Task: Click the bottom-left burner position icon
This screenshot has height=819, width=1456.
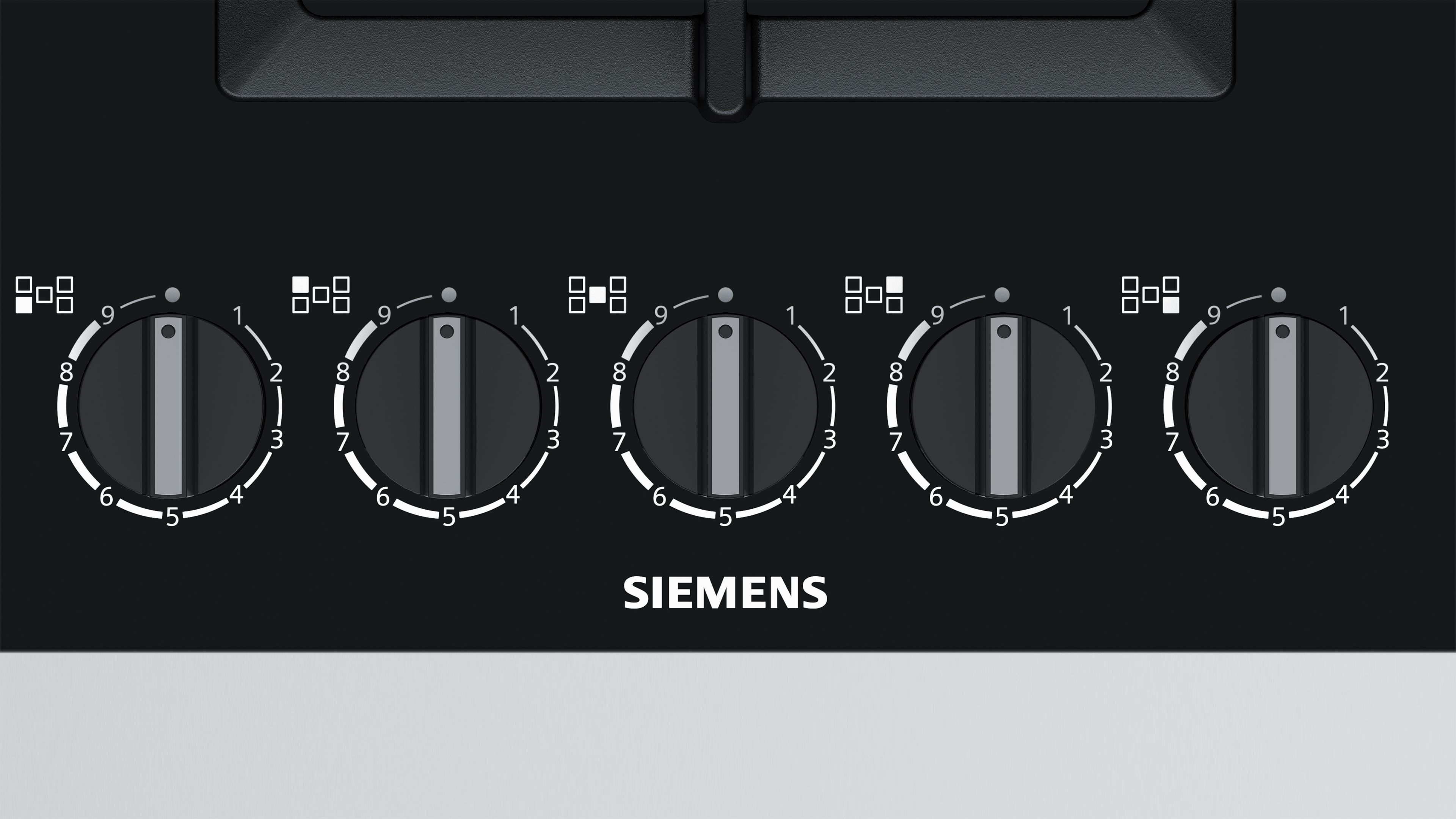Action: coord(44,295)
